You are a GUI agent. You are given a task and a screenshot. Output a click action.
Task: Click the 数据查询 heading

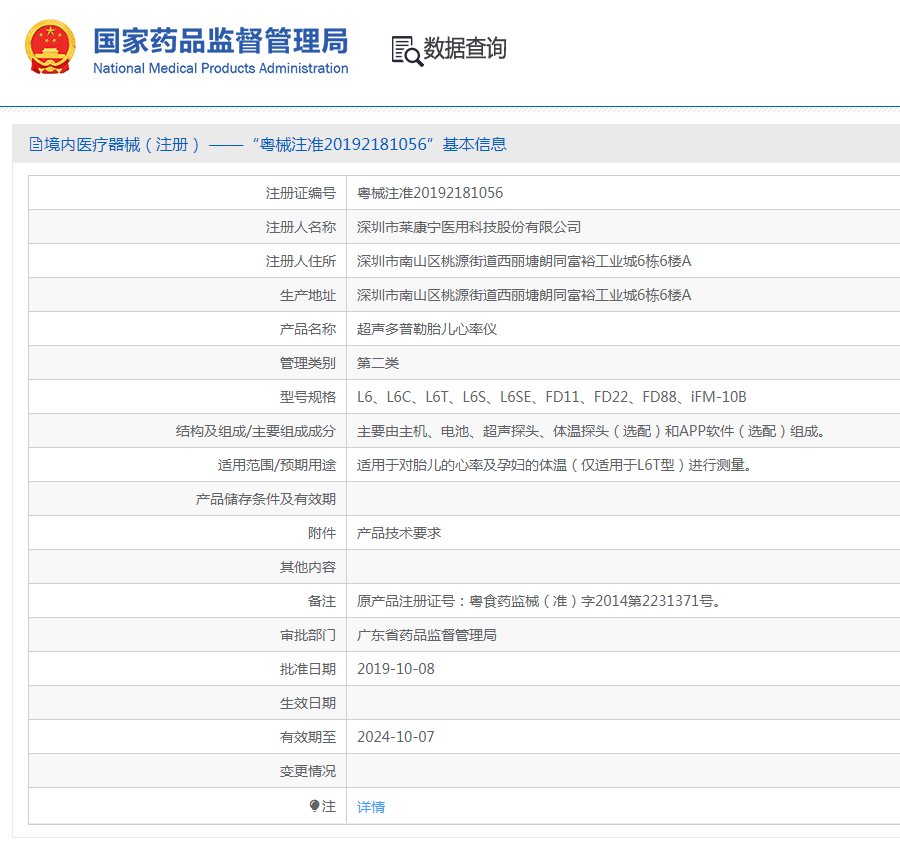click(x=465, y=48)
